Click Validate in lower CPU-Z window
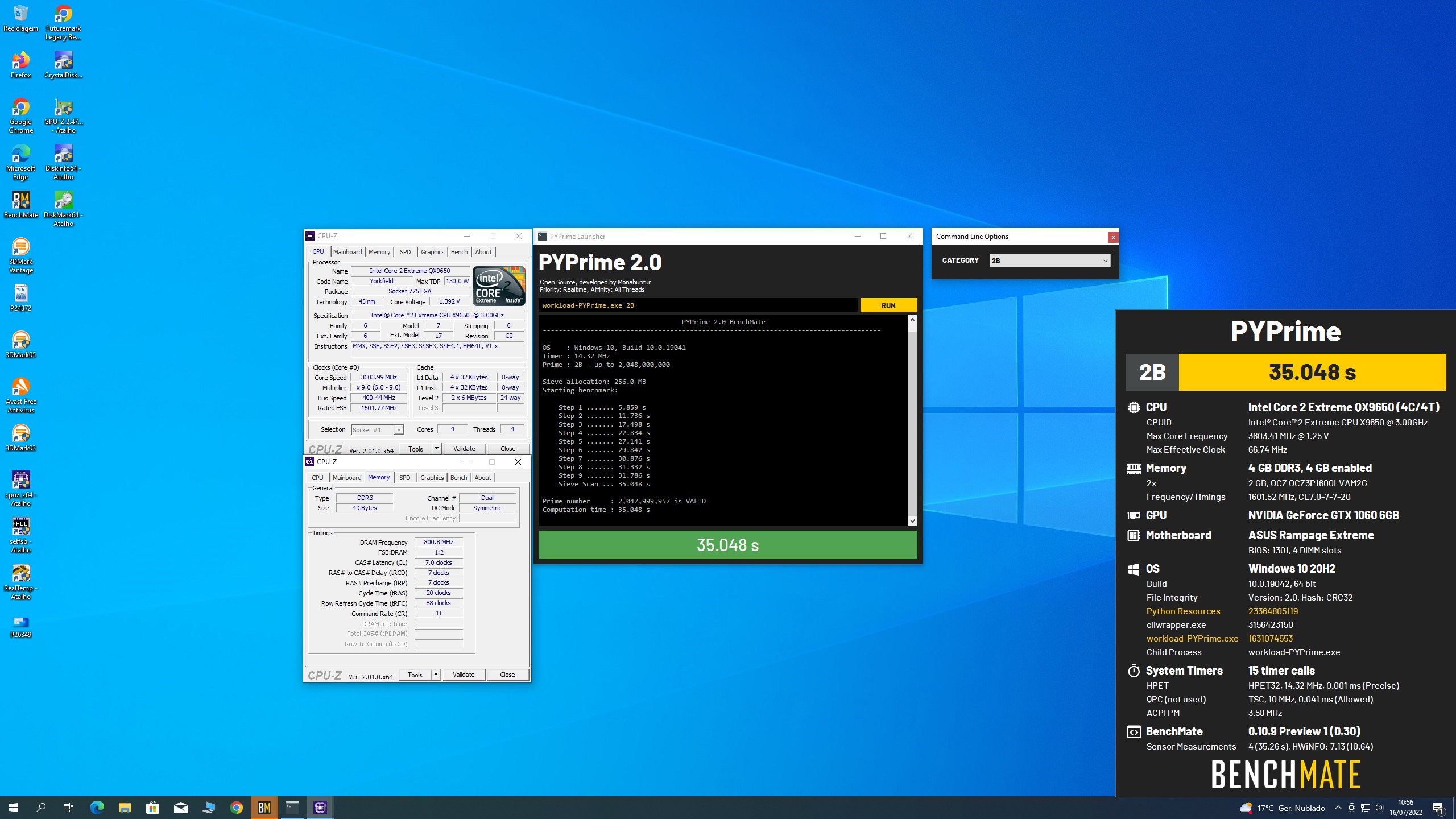Screen dimensions: 1456x819 pos(463,675)
